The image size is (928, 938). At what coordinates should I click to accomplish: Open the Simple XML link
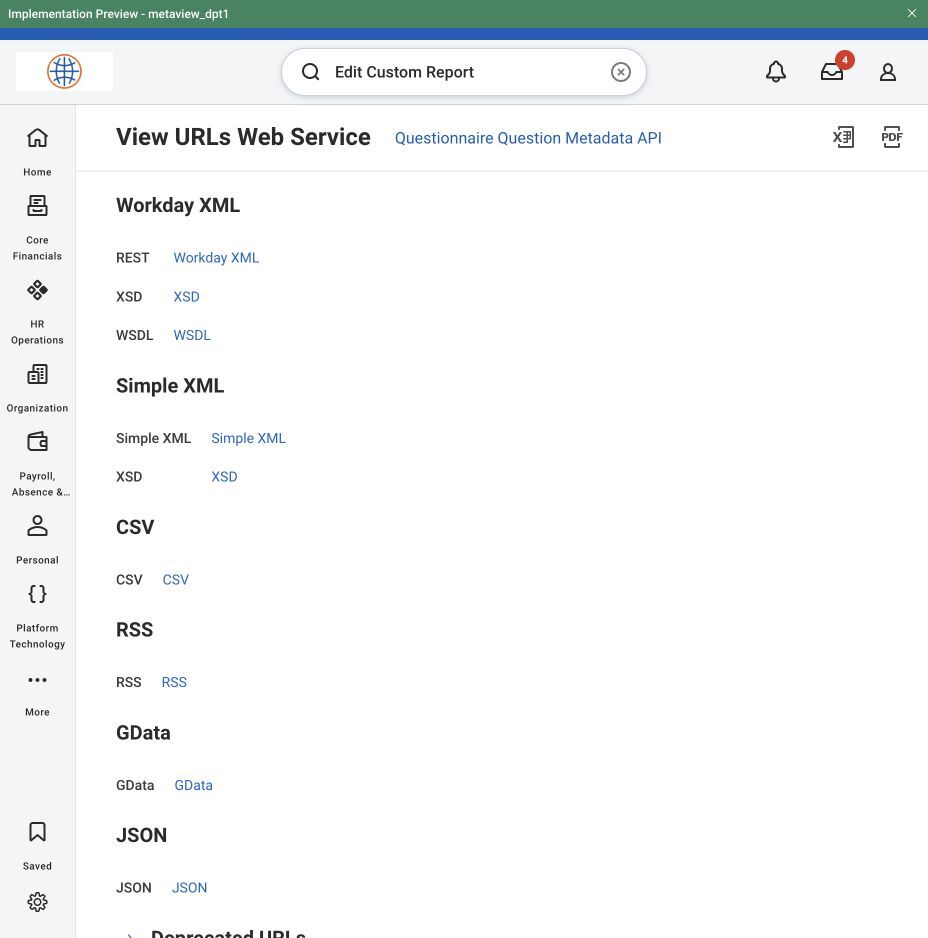click(248, 438)
